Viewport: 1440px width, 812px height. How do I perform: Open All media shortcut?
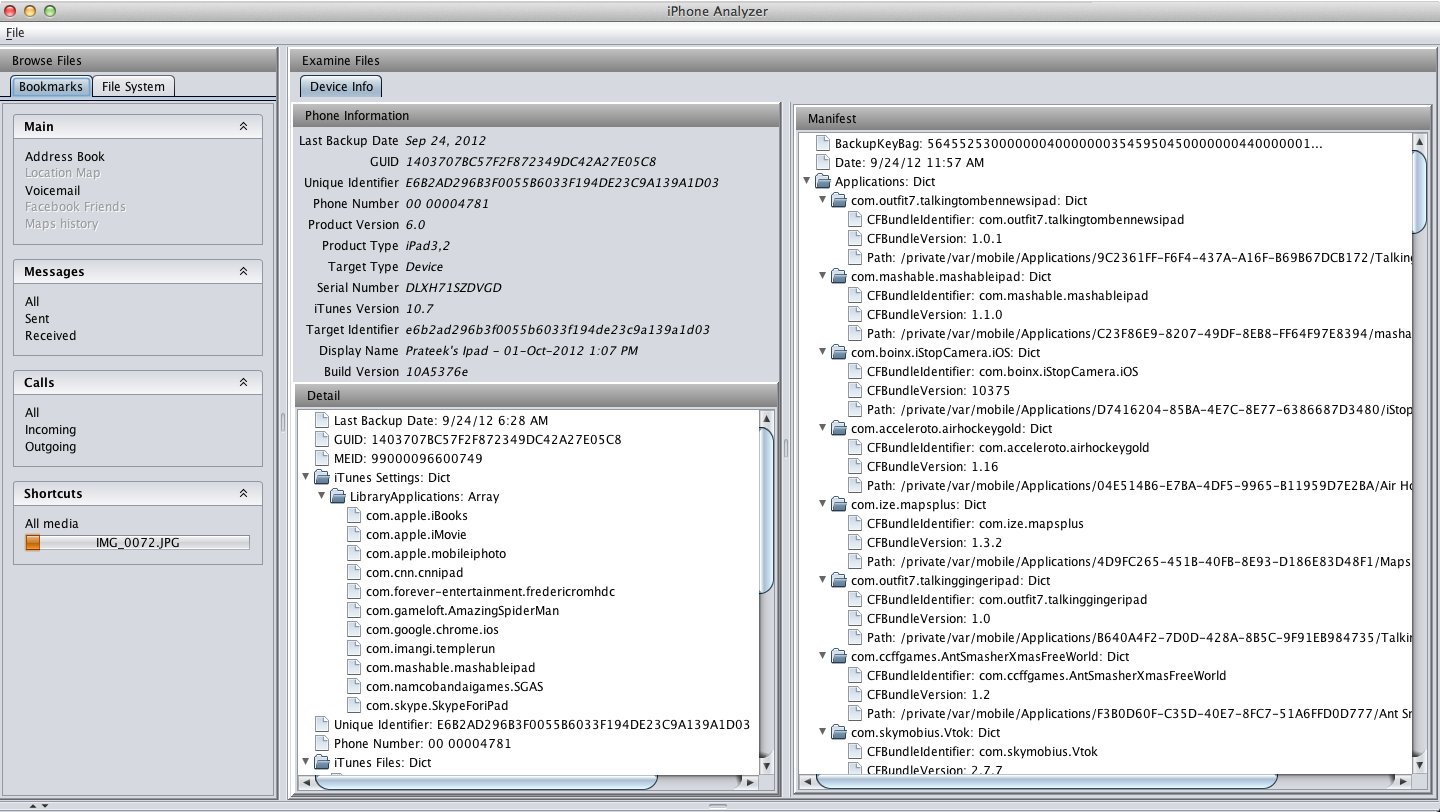click(x=52, y=524)
